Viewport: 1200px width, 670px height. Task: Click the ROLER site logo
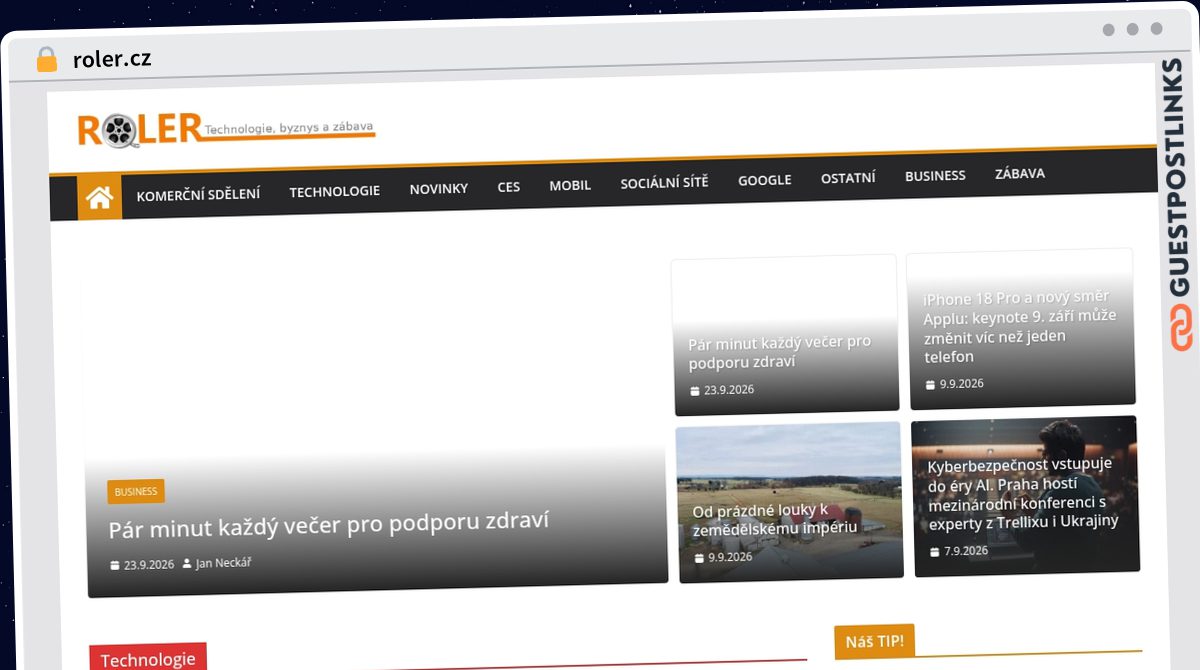click(x=140, y=130)
